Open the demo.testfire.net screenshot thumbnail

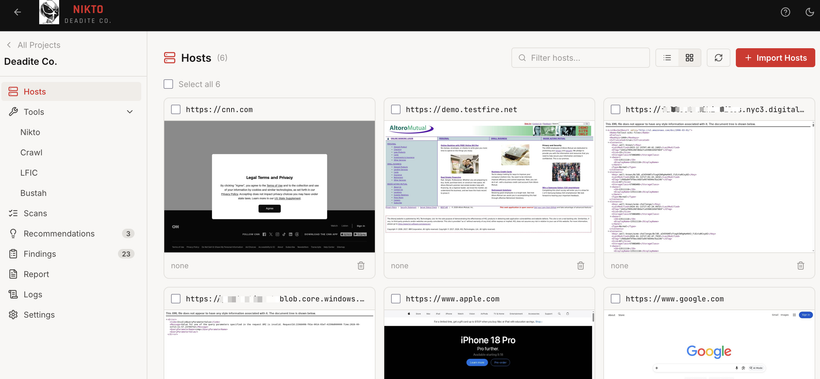click(x=489, y=187)
